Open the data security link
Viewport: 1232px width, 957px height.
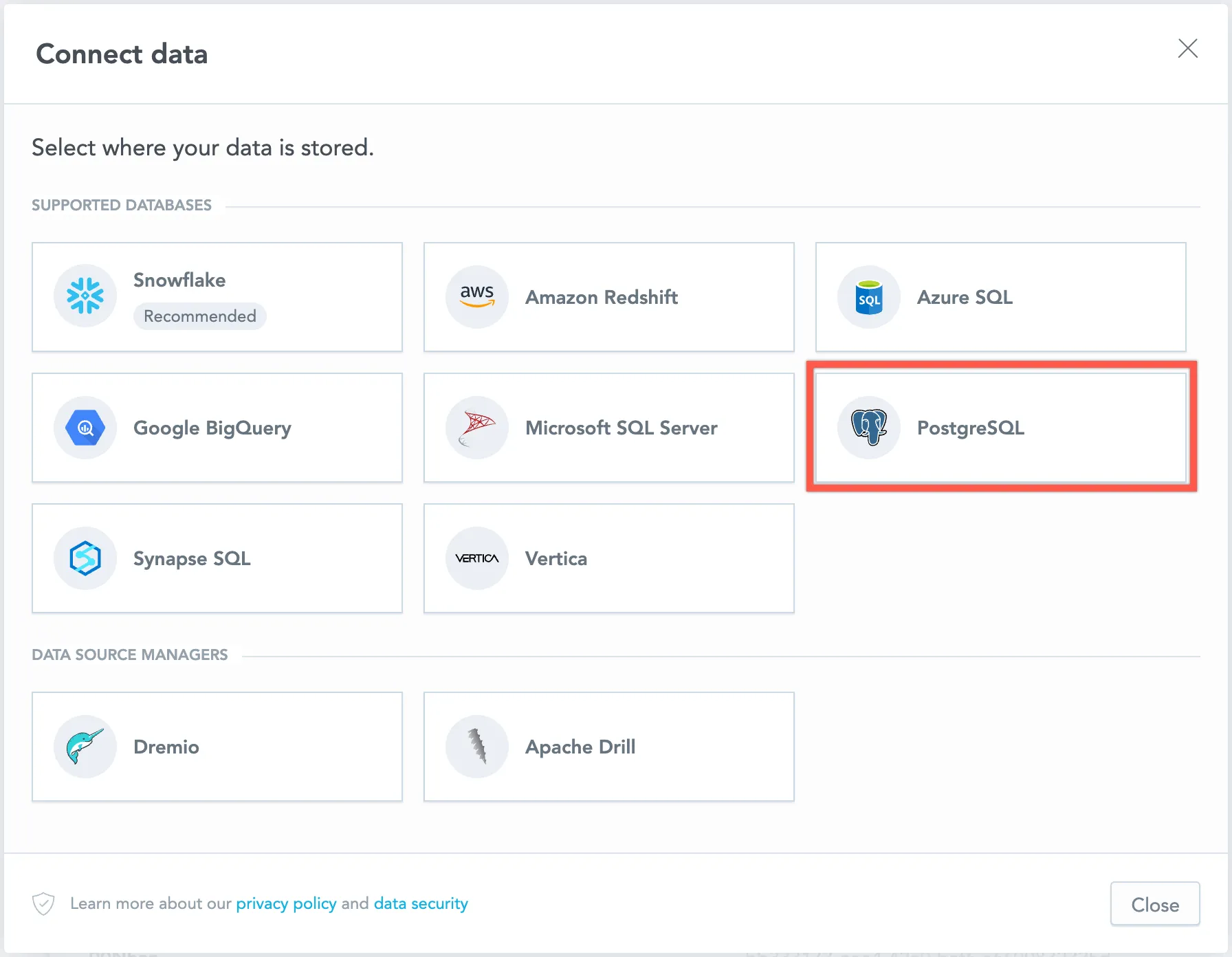pos(420,903)
